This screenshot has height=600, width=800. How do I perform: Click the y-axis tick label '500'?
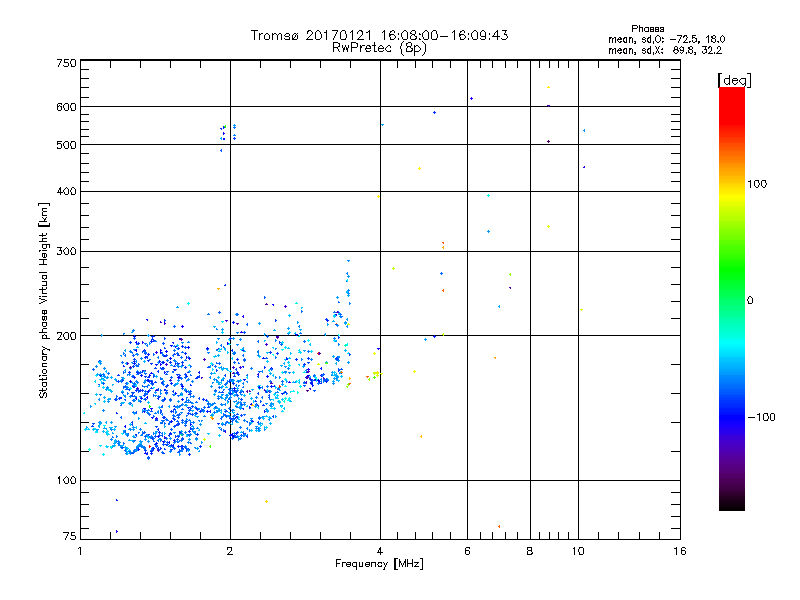pos(66,145)
